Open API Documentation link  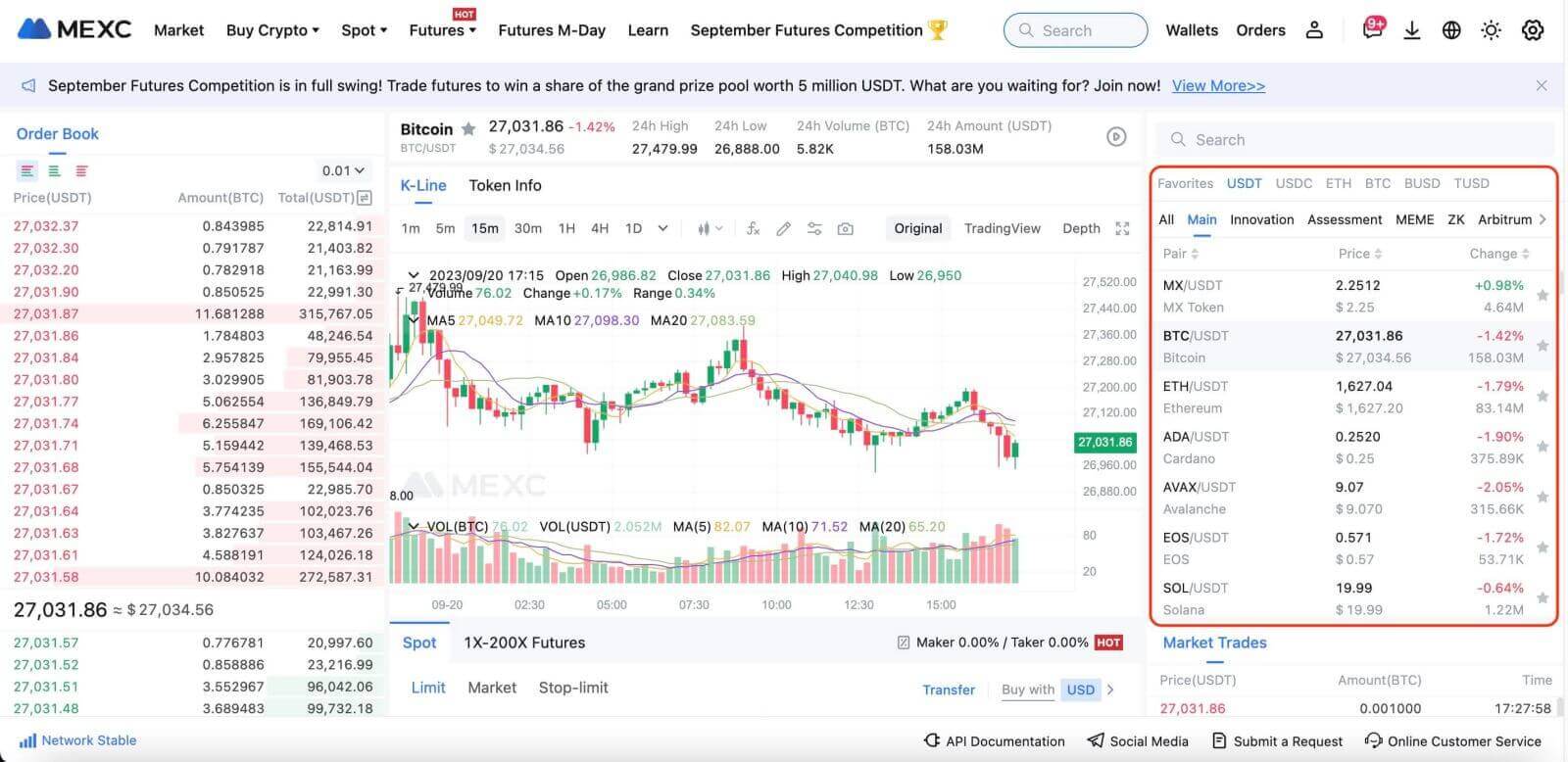tap(995, 741)
